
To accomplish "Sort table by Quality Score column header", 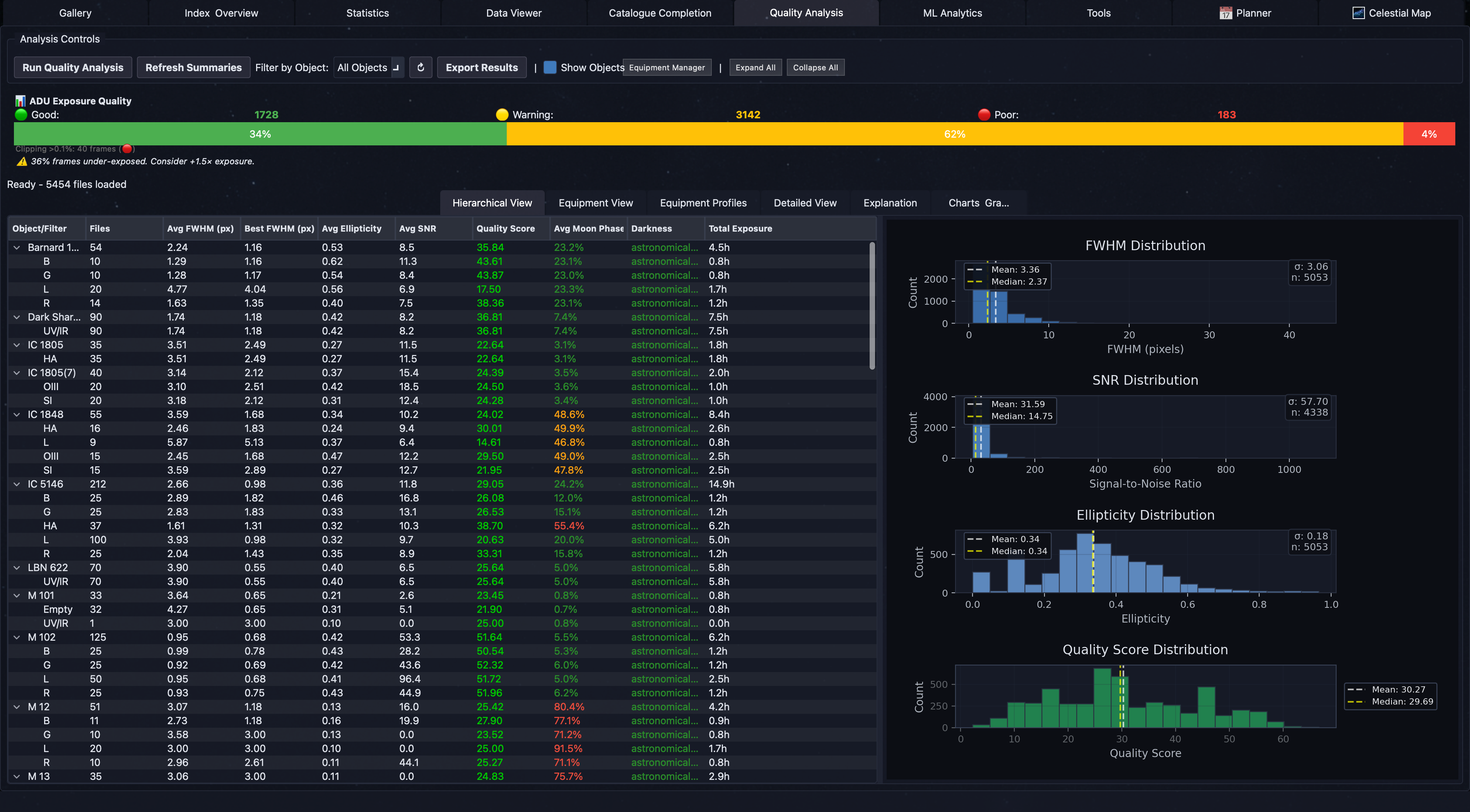I will [x=505, y=228].
